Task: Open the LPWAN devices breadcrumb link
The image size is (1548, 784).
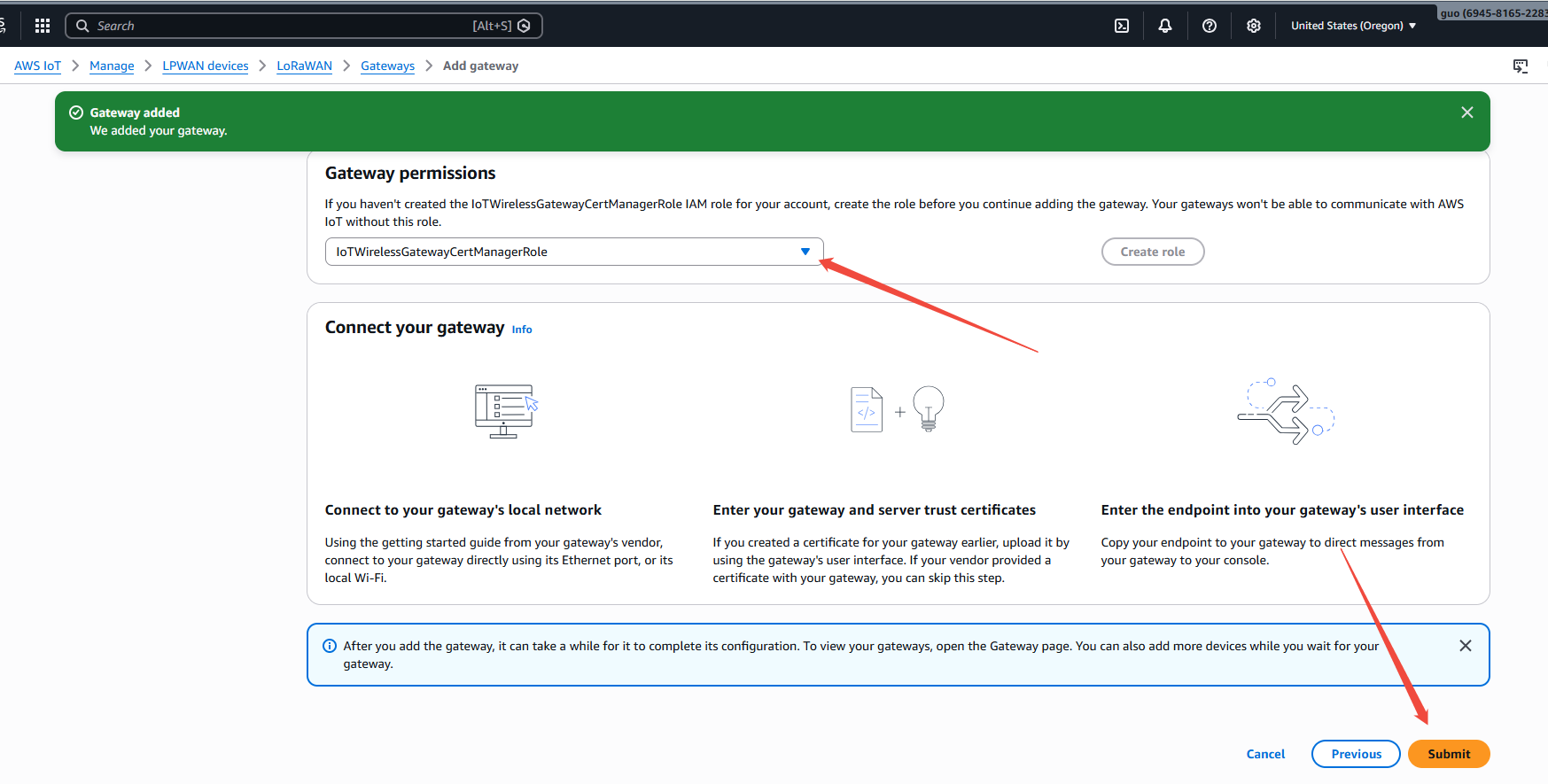Action: click(x=206, y=66)
